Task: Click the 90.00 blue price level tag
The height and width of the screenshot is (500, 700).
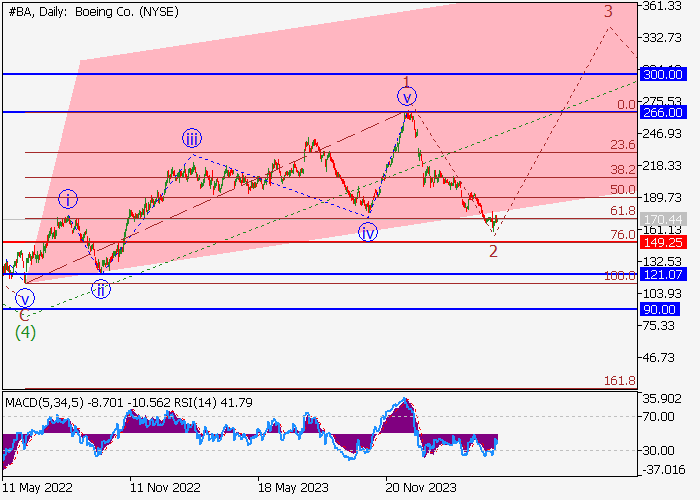Action: [661, 309]
